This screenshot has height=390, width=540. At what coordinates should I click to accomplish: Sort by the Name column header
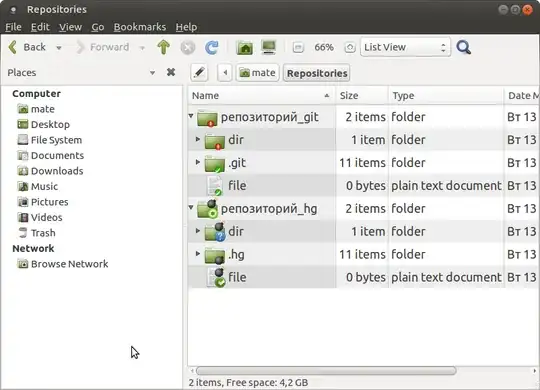coord(261,95)
